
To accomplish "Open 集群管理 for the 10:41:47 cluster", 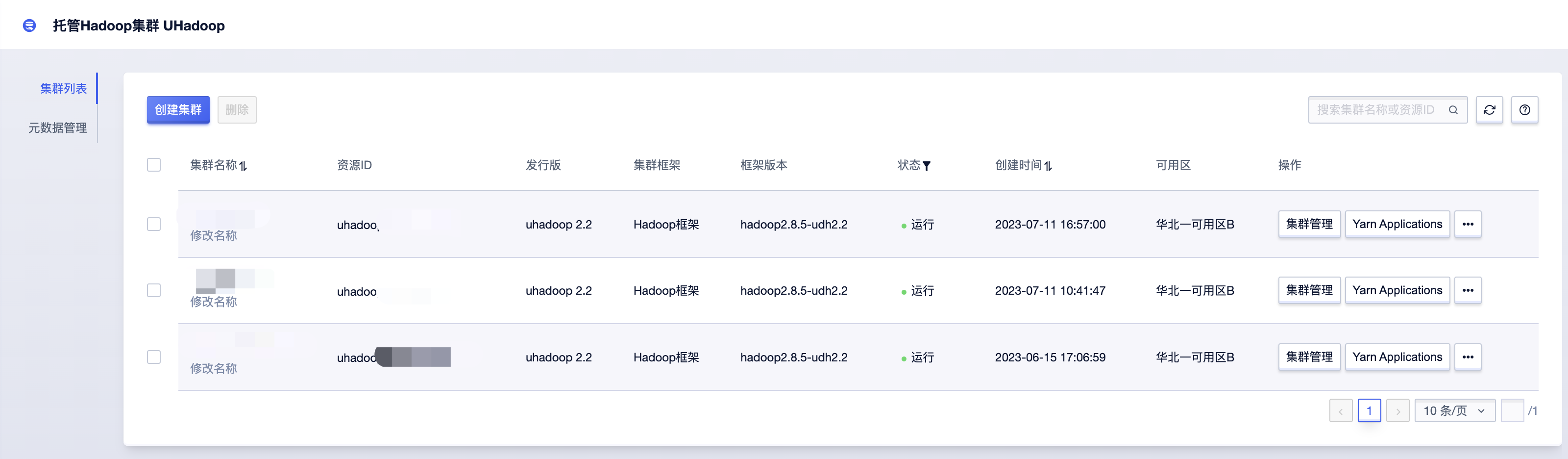I will point(1309,290).
